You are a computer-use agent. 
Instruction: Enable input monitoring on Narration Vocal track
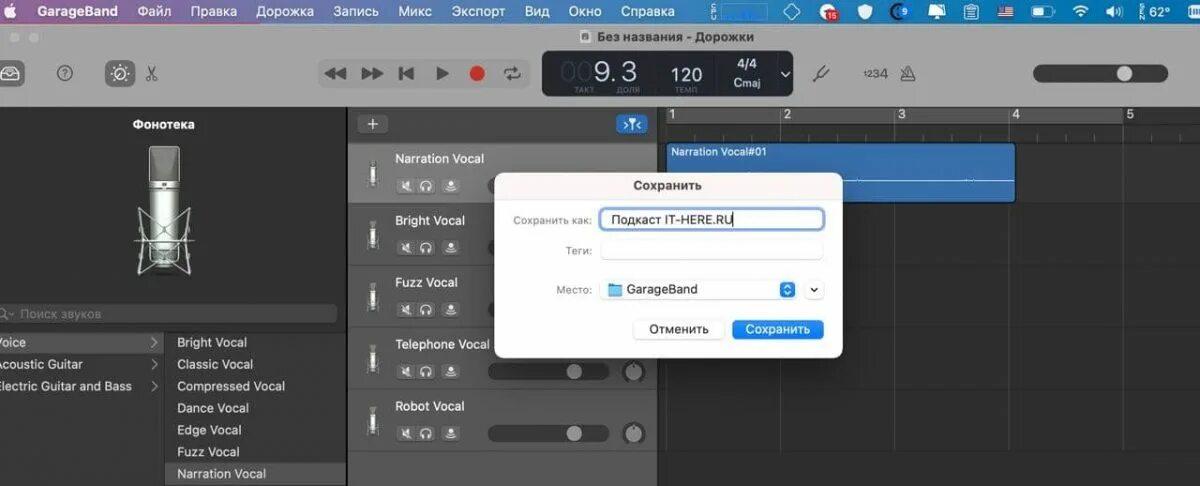pos(450,186)
